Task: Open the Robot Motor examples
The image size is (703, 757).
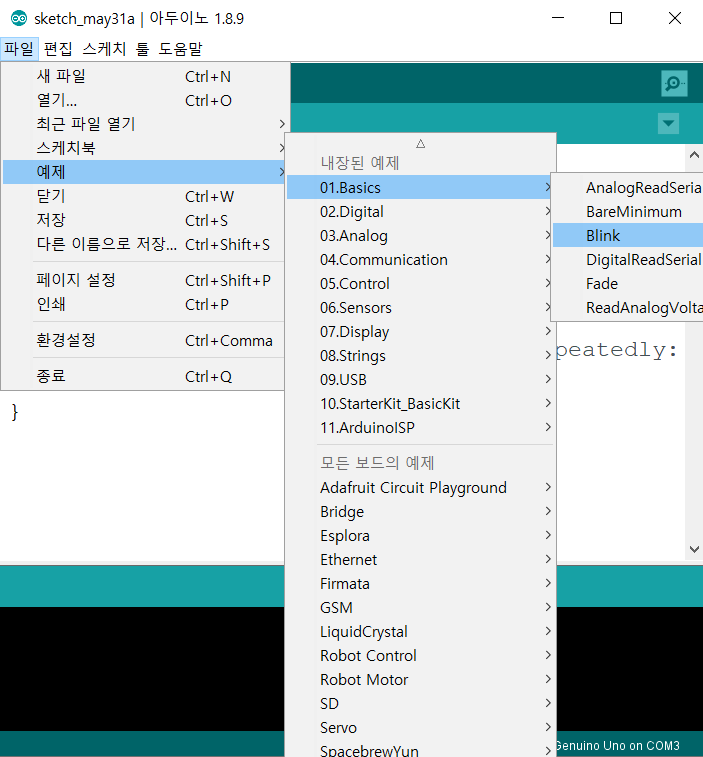Action: tap(420, 679)
